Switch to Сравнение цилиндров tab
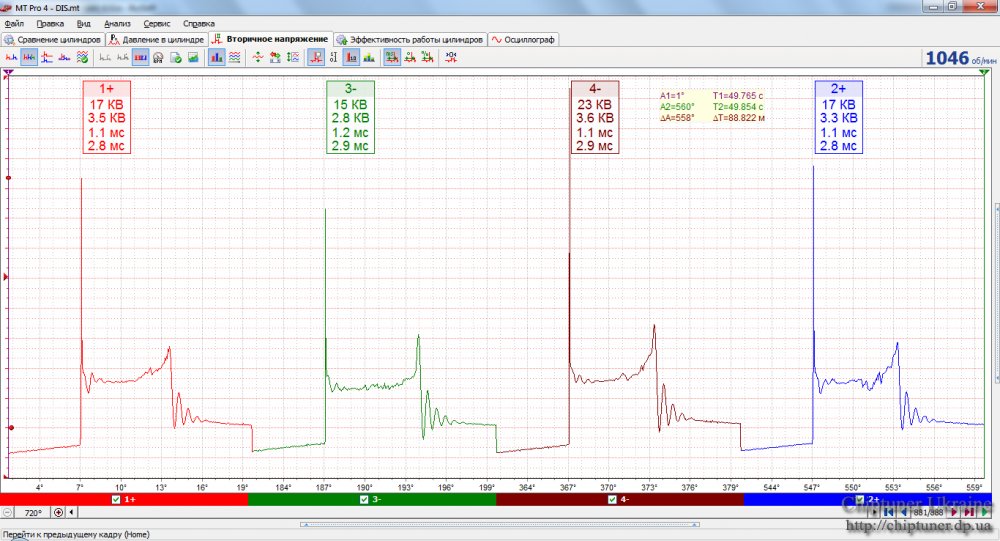 (x=52, y=40)
